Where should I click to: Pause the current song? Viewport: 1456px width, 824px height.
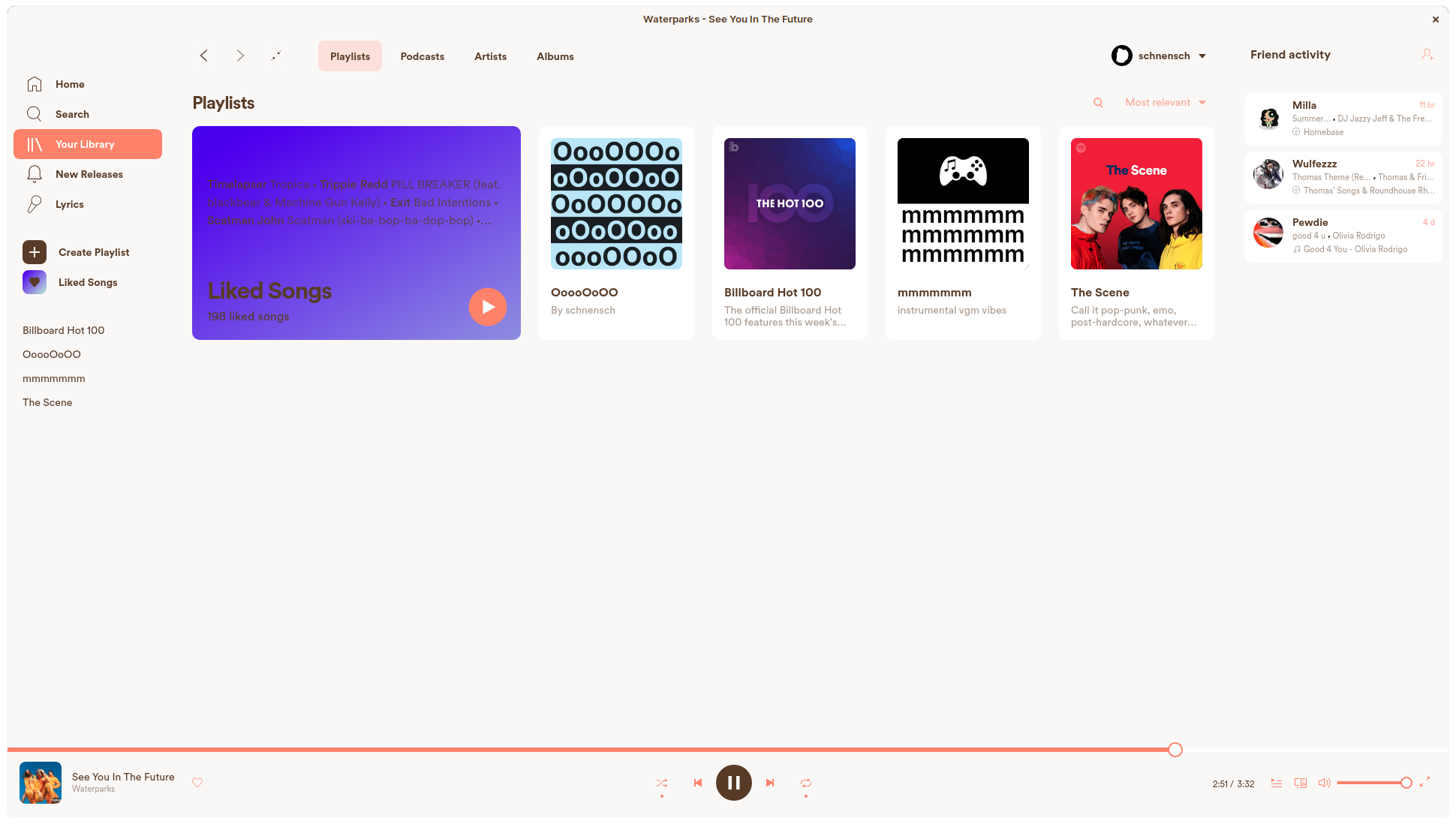(x=733, y=783)
